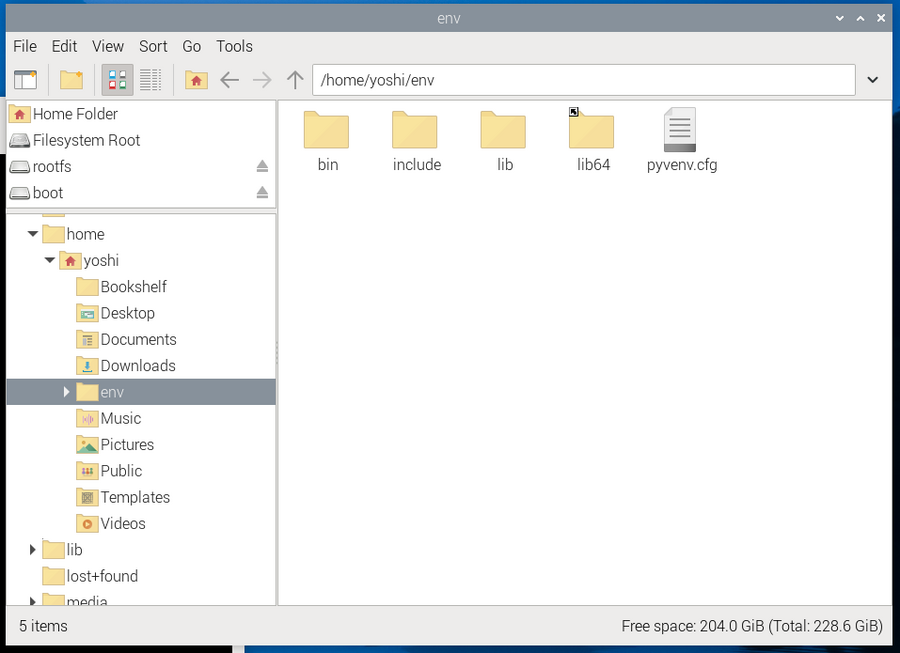Open the View menu
This screenshot has height=653, width=900.
108,46
